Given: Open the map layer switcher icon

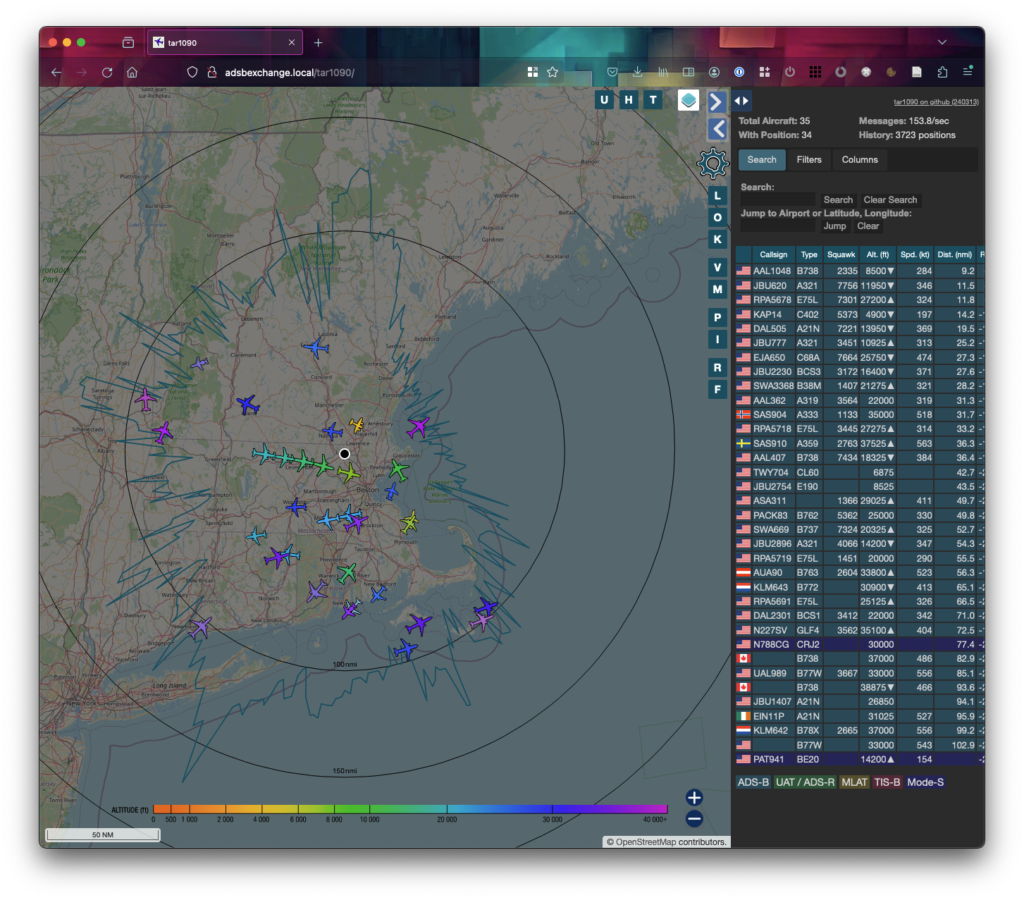Looking at the screenshot, I should [688, 100].
